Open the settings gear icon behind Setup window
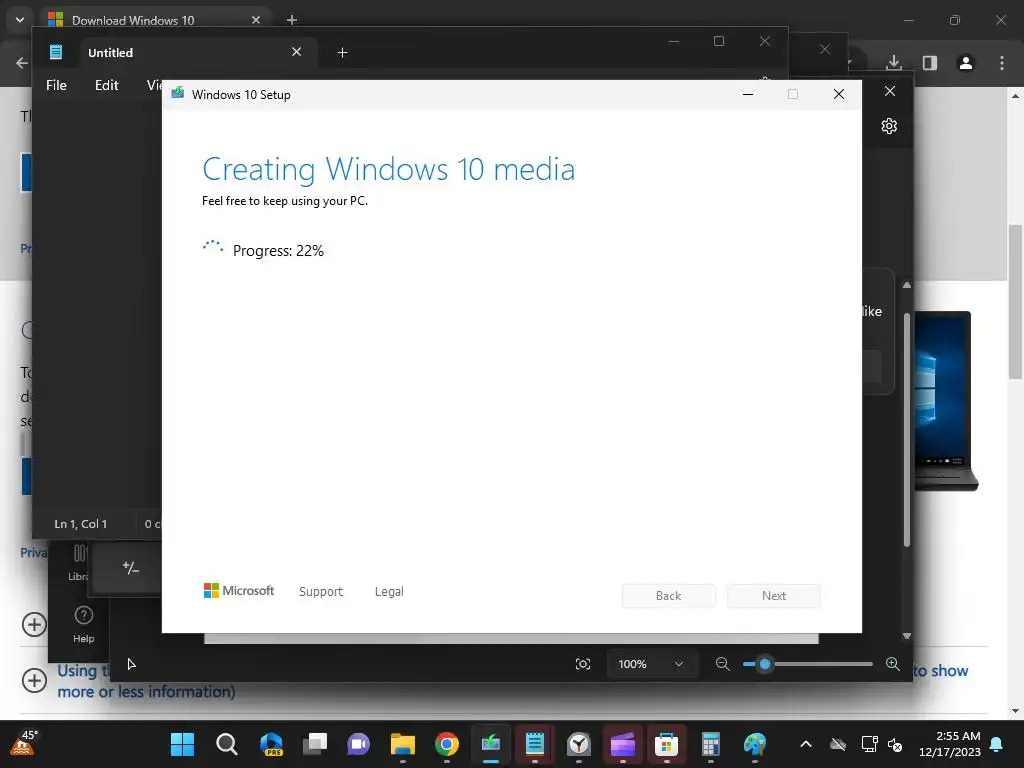Viewport: 1024px width, 768px height. (x=889, y=126)
